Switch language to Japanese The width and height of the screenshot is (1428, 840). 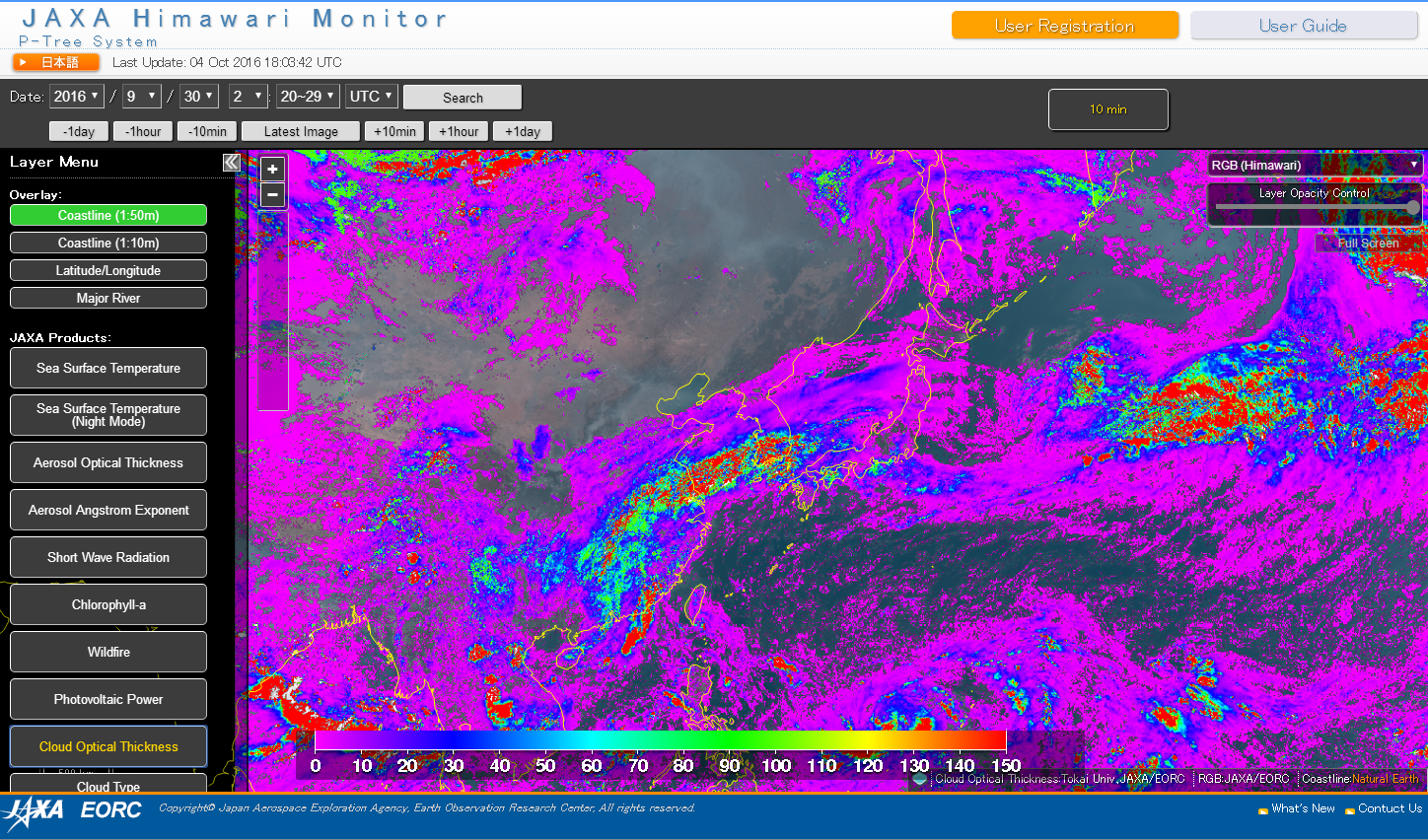click(56, 62)
